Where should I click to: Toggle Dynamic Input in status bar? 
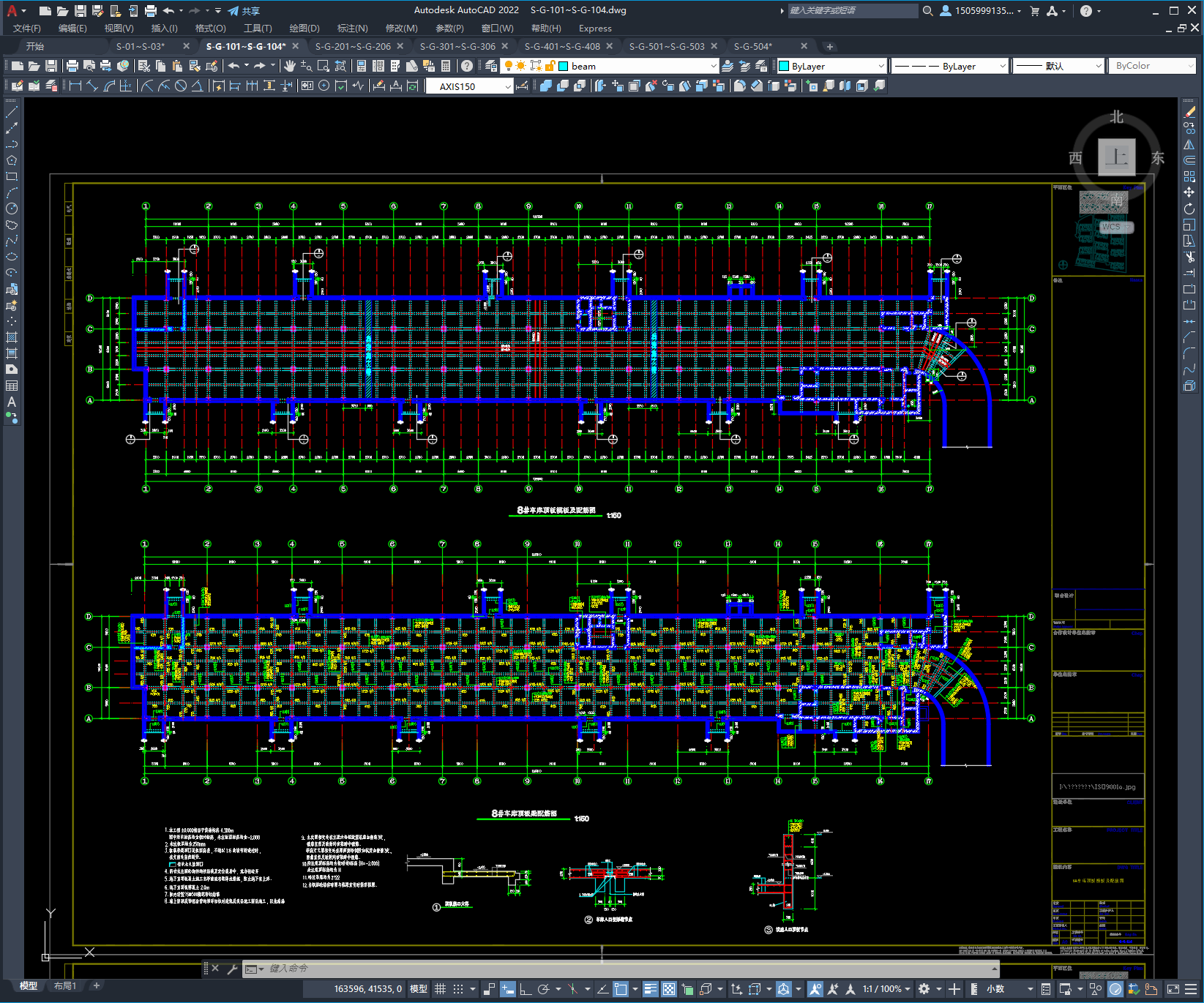(508, 989)
